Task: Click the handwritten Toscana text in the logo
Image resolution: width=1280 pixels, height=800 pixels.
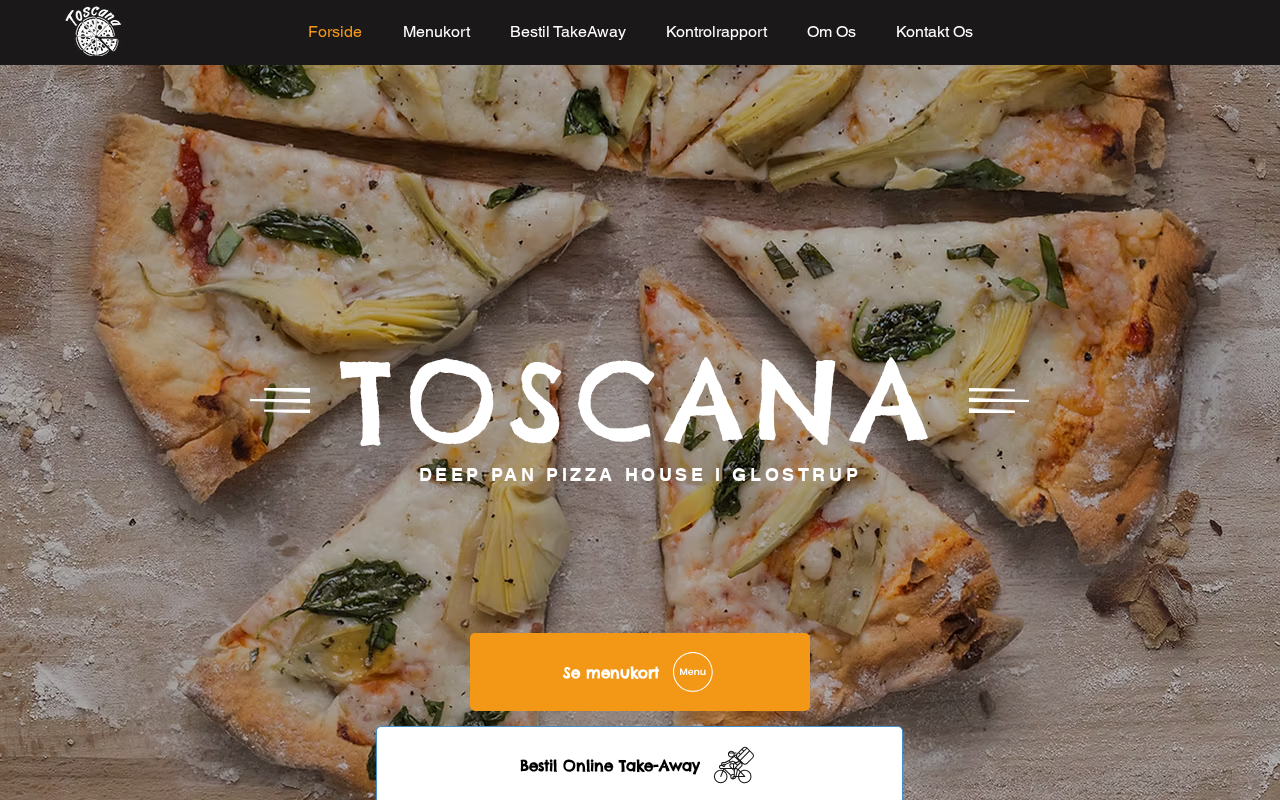Action: [x=94, y=16]
